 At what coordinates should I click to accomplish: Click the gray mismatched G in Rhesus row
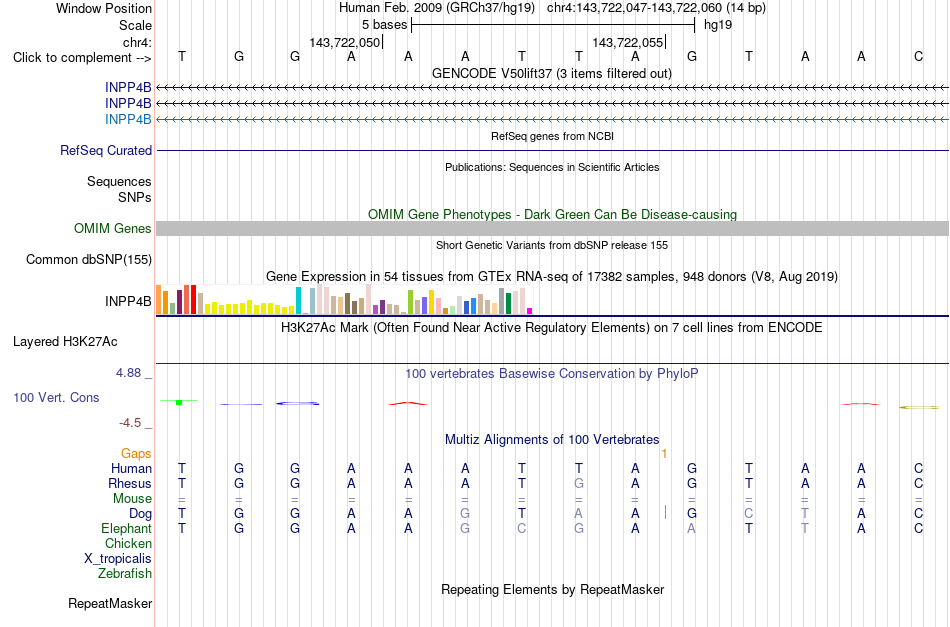click(579, 483)
